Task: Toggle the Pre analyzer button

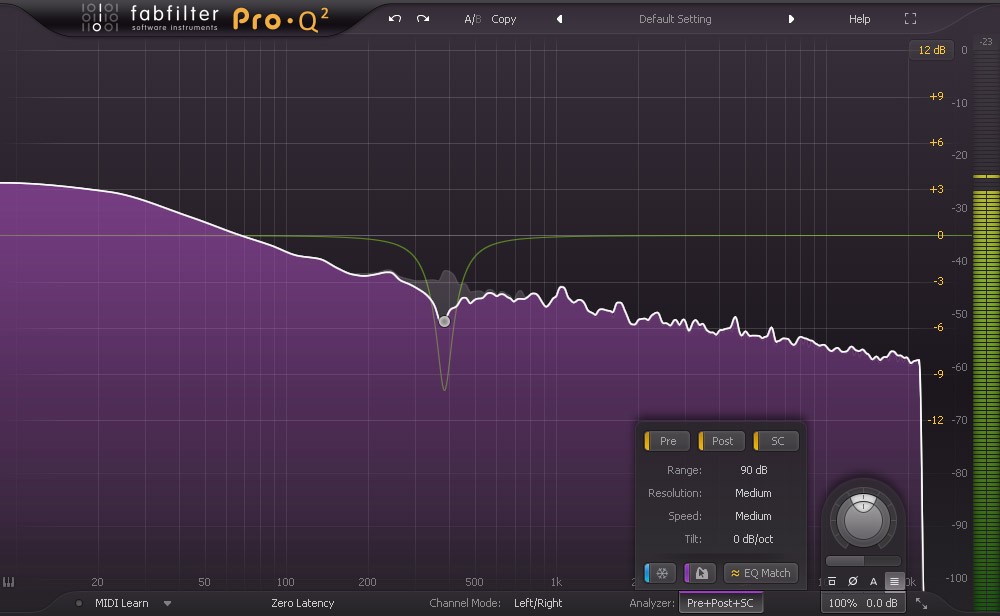Action: (667, 441)
